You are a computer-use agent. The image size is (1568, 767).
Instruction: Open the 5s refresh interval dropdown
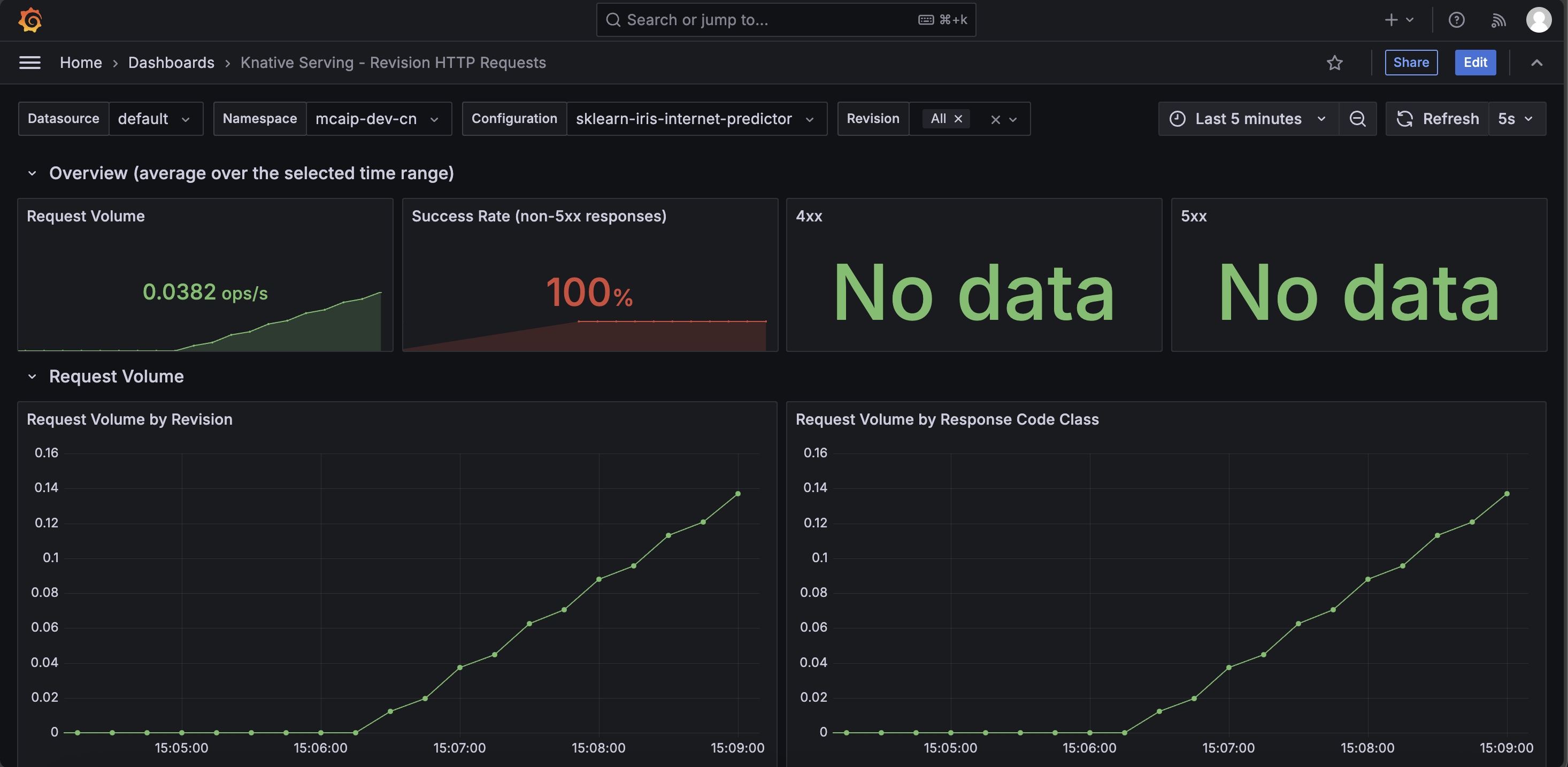(x=1516, y=119)
